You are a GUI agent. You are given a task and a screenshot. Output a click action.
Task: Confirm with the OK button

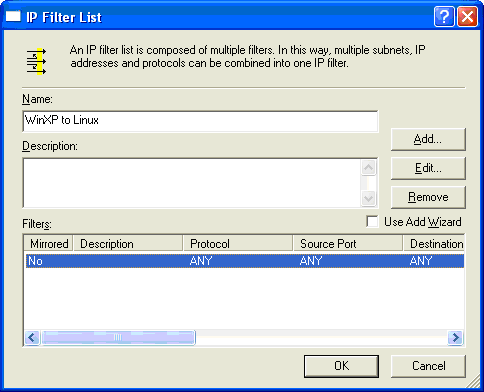click(341, 366)
